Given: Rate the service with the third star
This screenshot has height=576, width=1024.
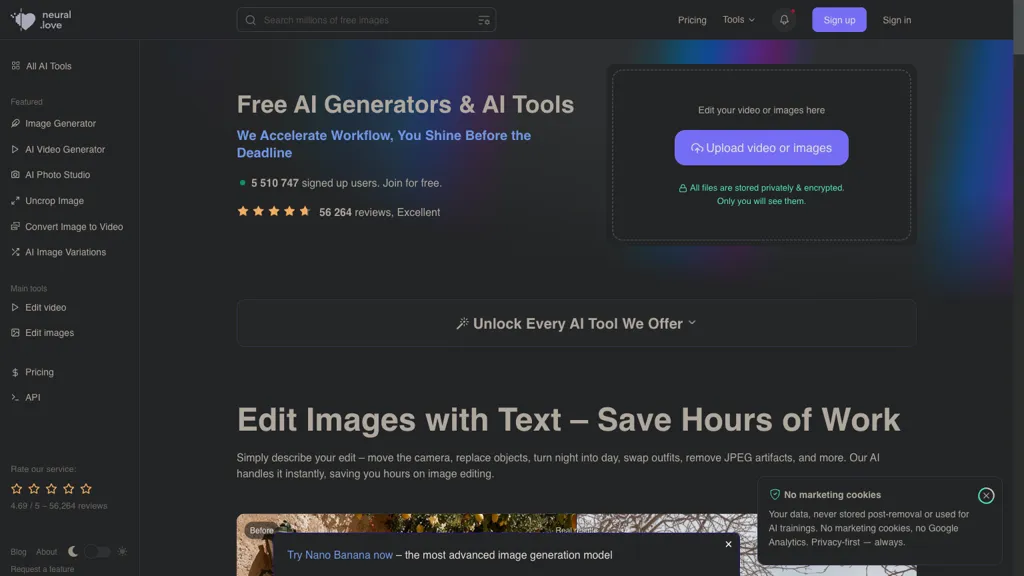Looking at the screenshot, I should coord(51,488).
